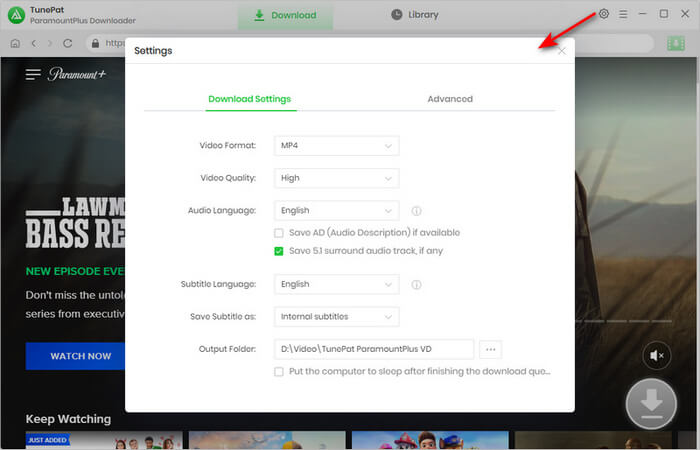Show Audio Language info tooltip icon

pyautogui.click(x=416, y=211)
